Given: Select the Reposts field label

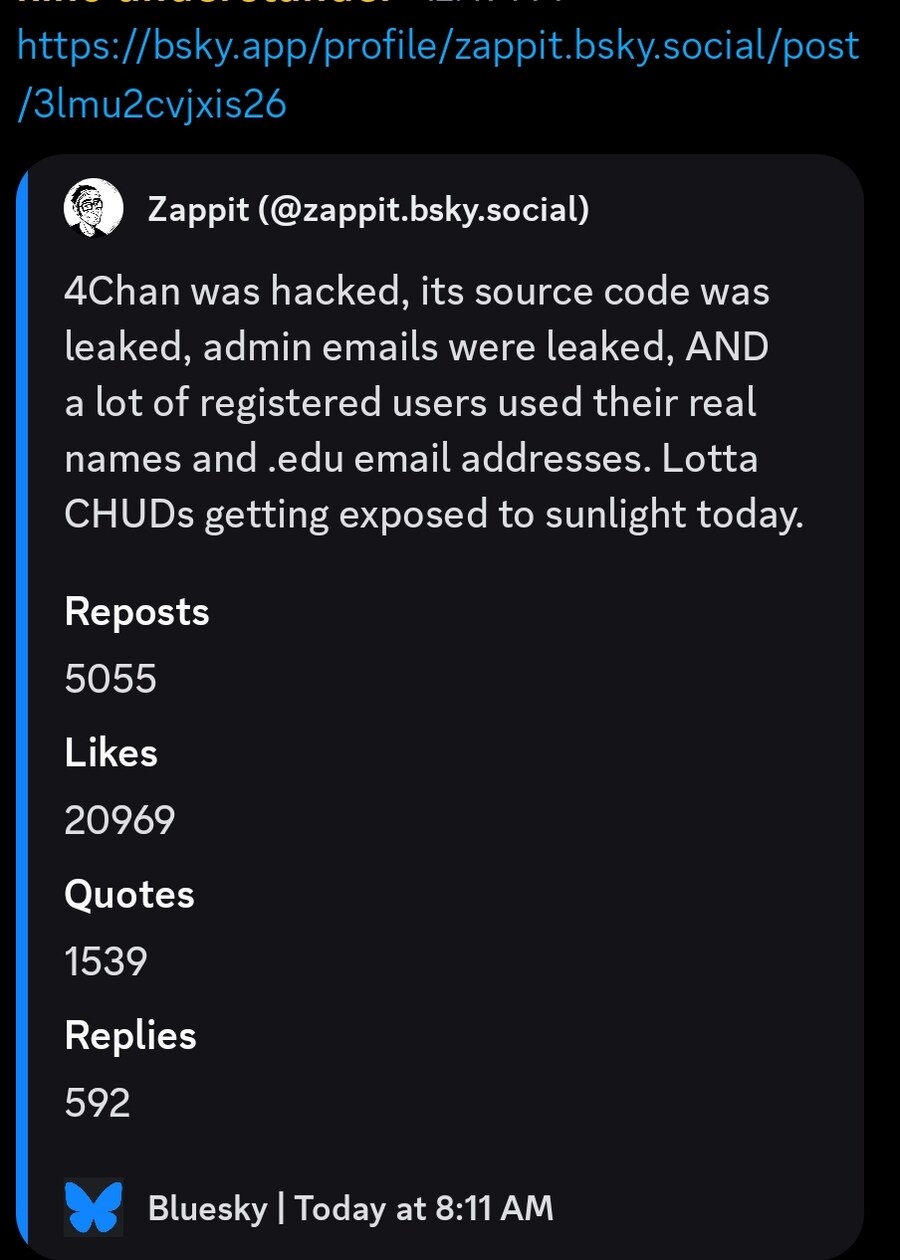Looking at the screenshot, I should (136, 612).
